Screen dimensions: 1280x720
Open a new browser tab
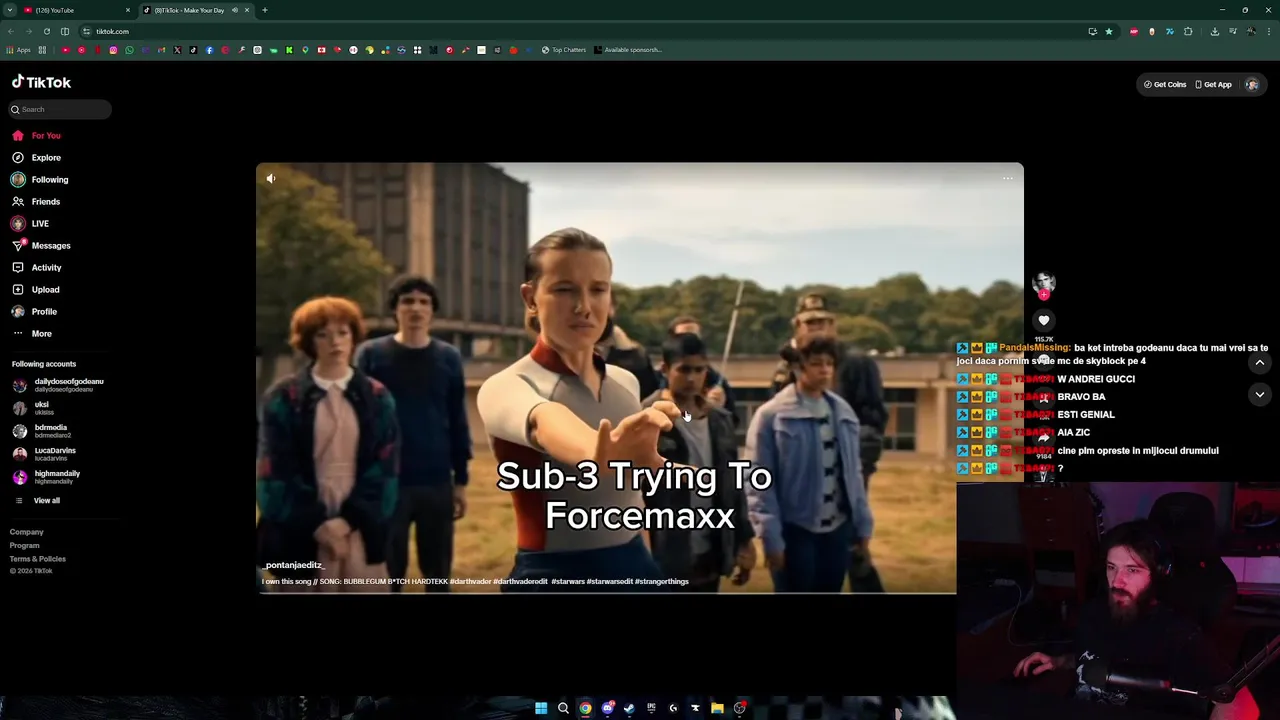(x=264, y=10)
